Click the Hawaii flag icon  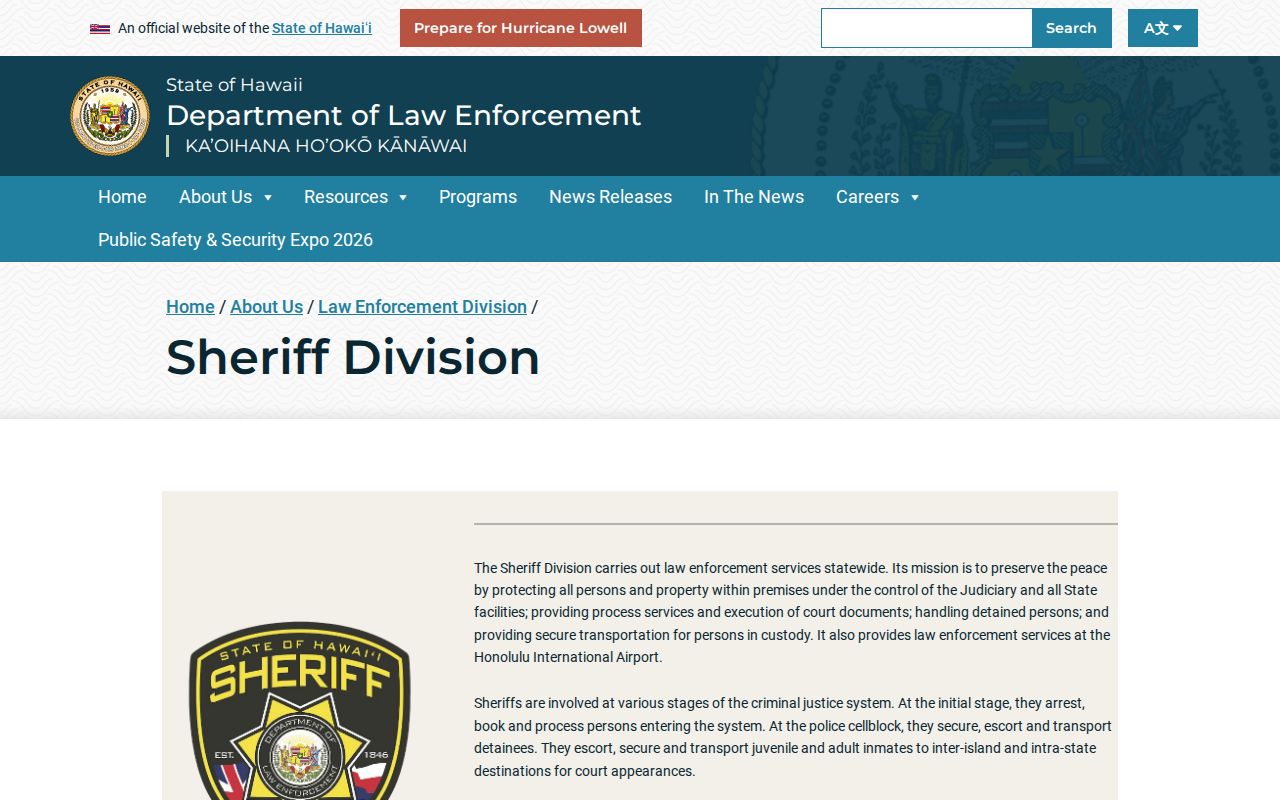point(100,29)
